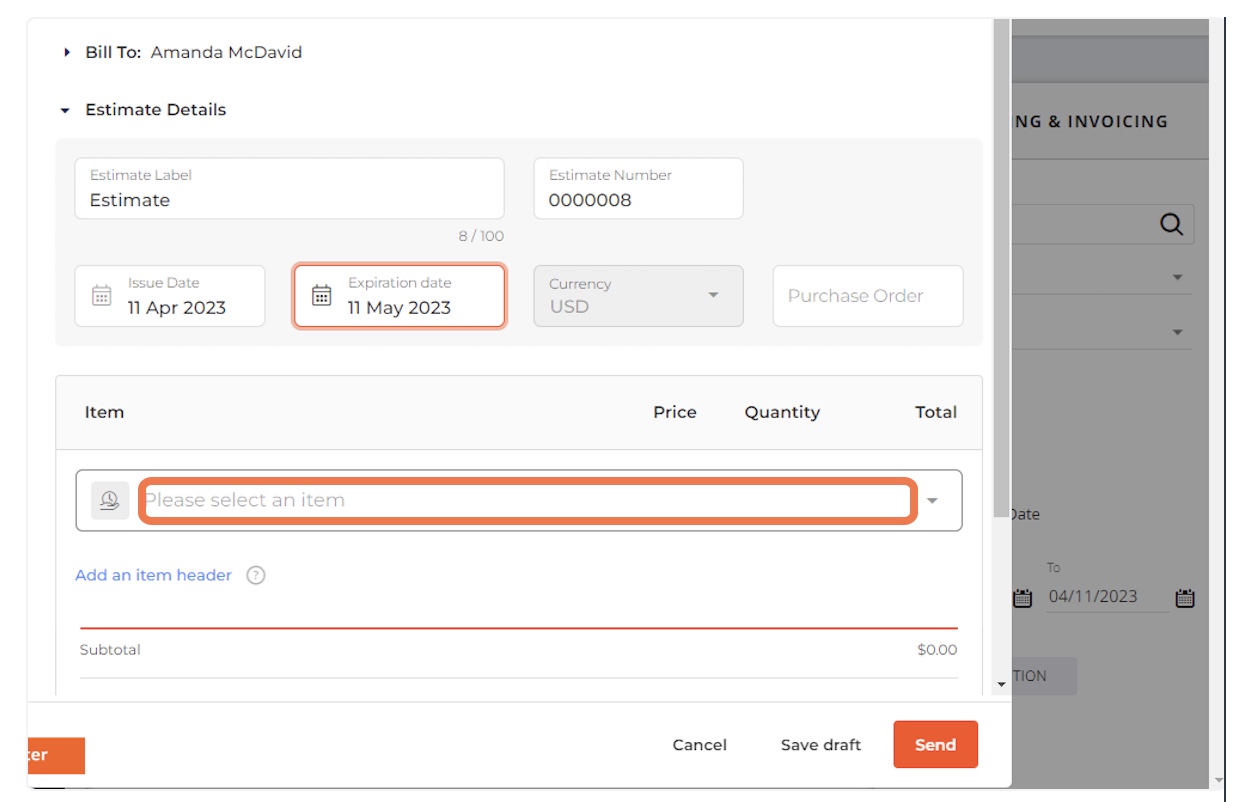Click the Subtotal label
Image resolution: width=1236 pixels, height=802 pixels.
(x=110, y=650)
